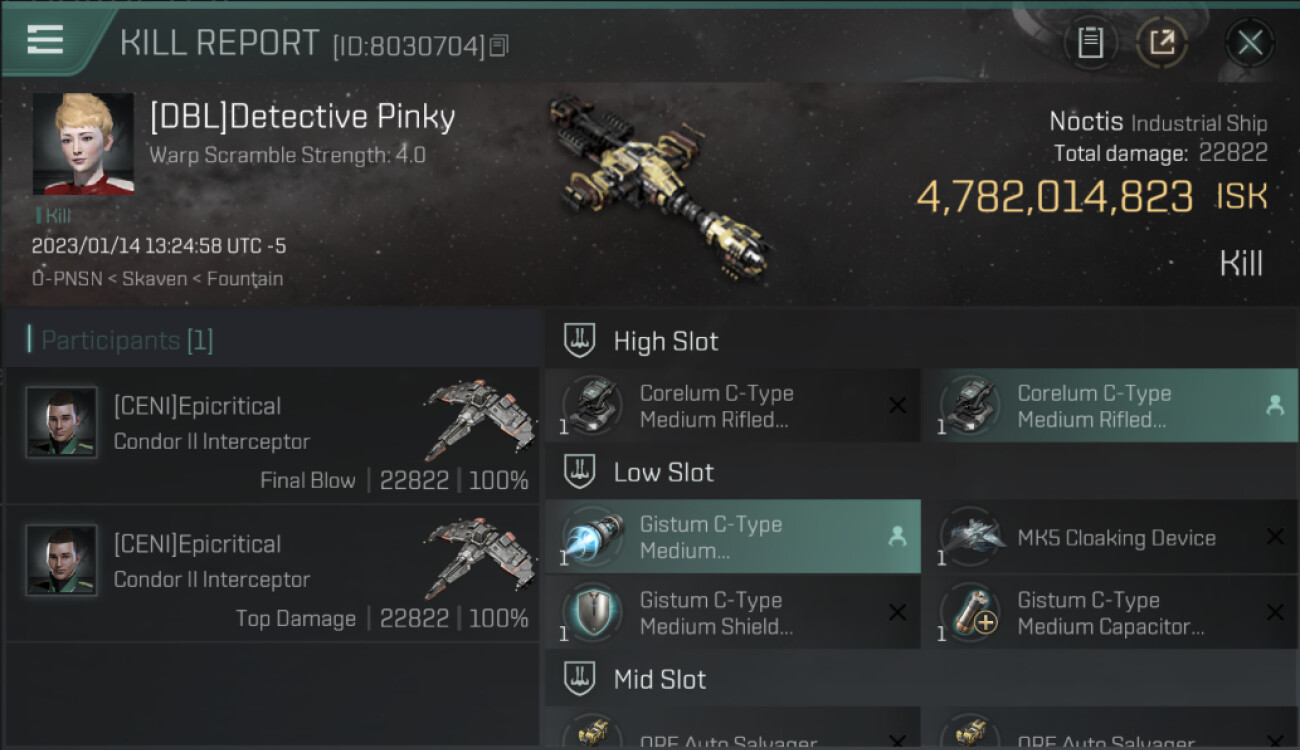Open the Participants [1] tab
The height and width of the screenshot is (750, 1300).
click(121, 340)
